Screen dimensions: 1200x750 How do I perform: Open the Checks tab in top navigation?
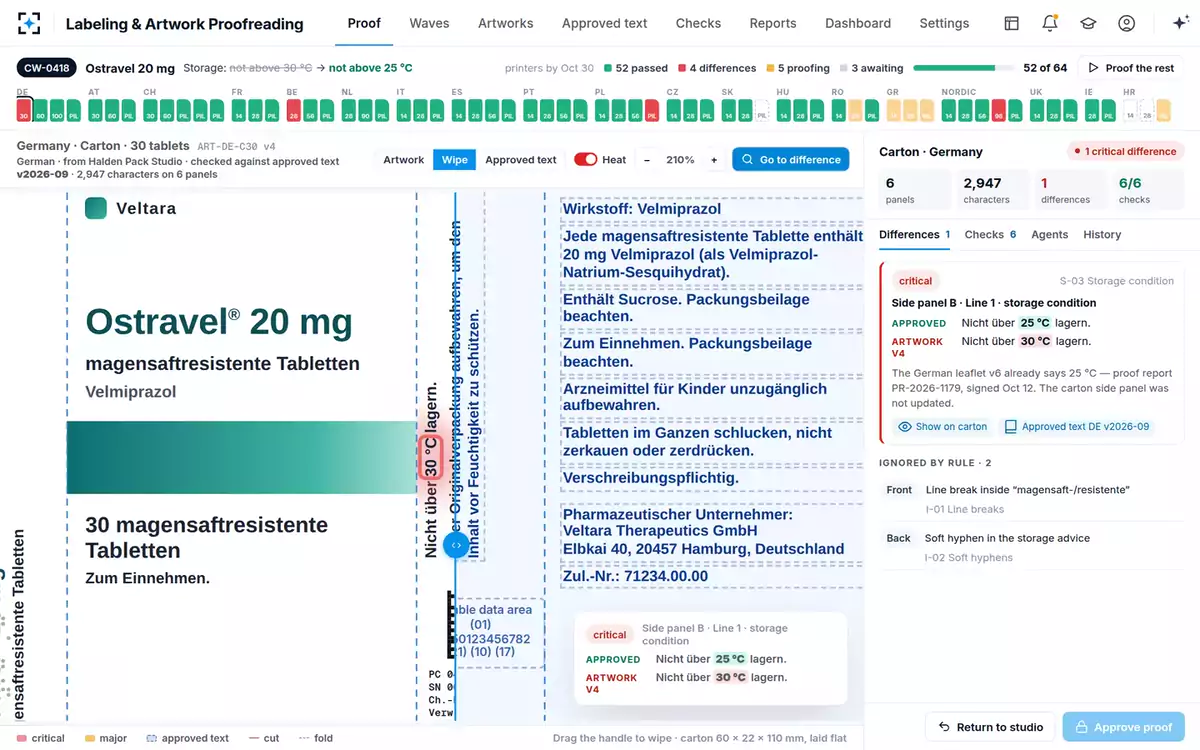point(698,23)
